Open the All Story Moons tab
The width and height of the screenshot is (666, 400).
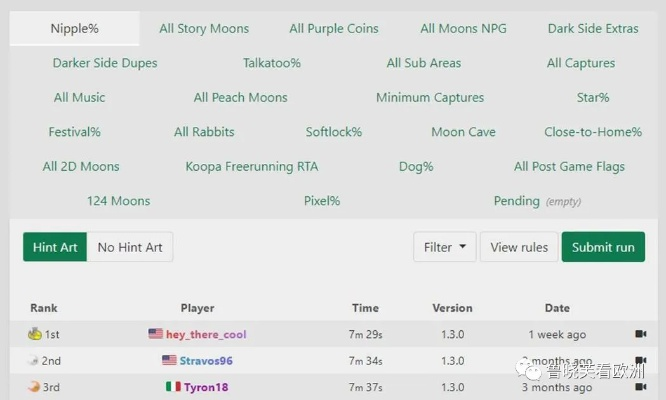[204, 28]
